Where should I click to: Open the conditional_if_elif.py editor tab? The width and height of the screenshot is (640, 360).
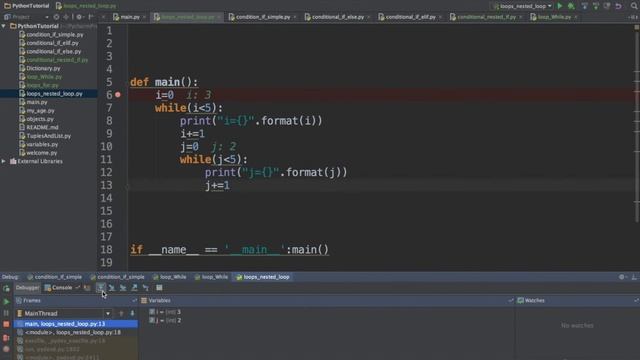[410, 17]
